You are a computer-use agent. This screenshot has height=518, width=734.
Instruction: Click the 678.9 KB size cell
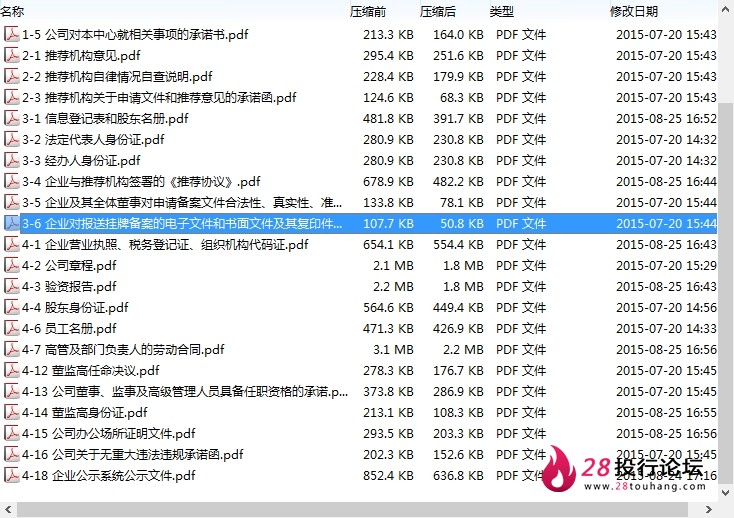tap(388, 181)
